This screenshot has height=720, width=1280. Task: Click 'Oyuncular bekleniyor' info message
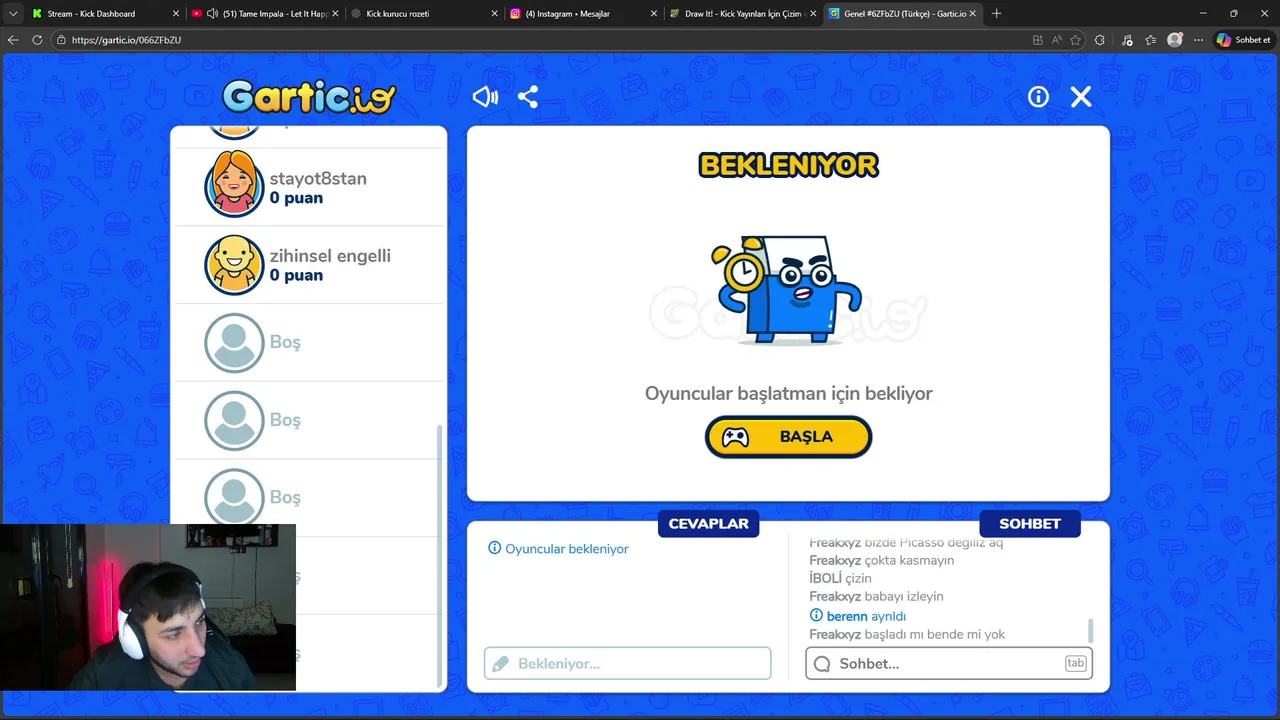tap(558, 549)
